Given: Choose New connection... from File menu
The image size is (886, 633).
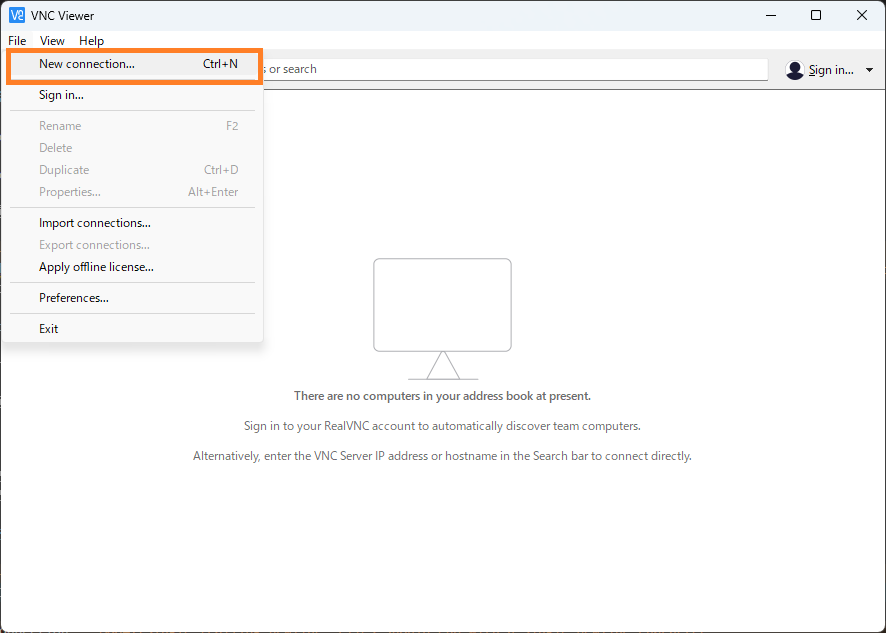Looking at the screenshot, I should [x=134, y=64].
